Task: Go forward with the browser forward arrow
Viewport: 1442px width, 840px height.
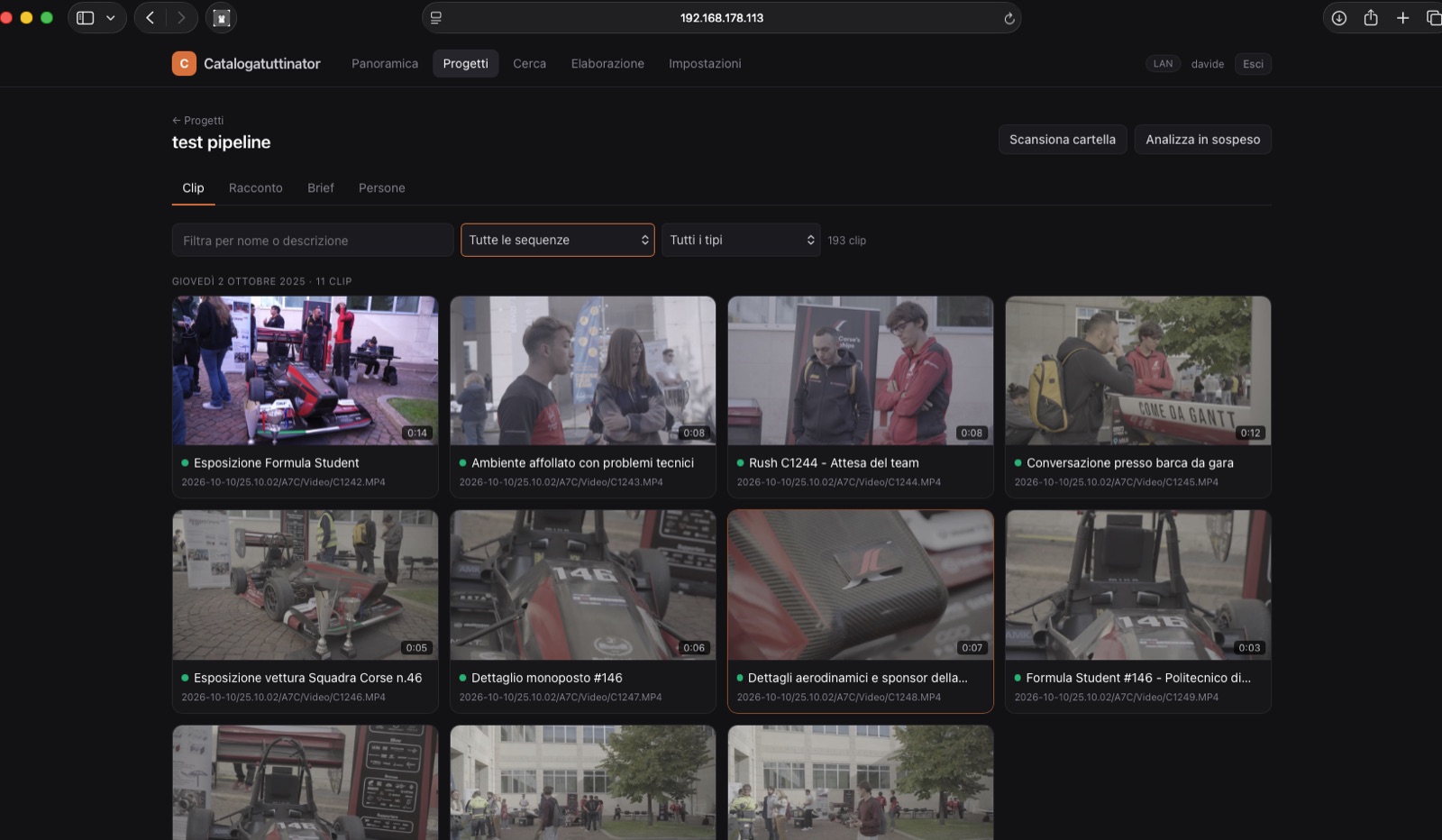Action: pos(181,17)
